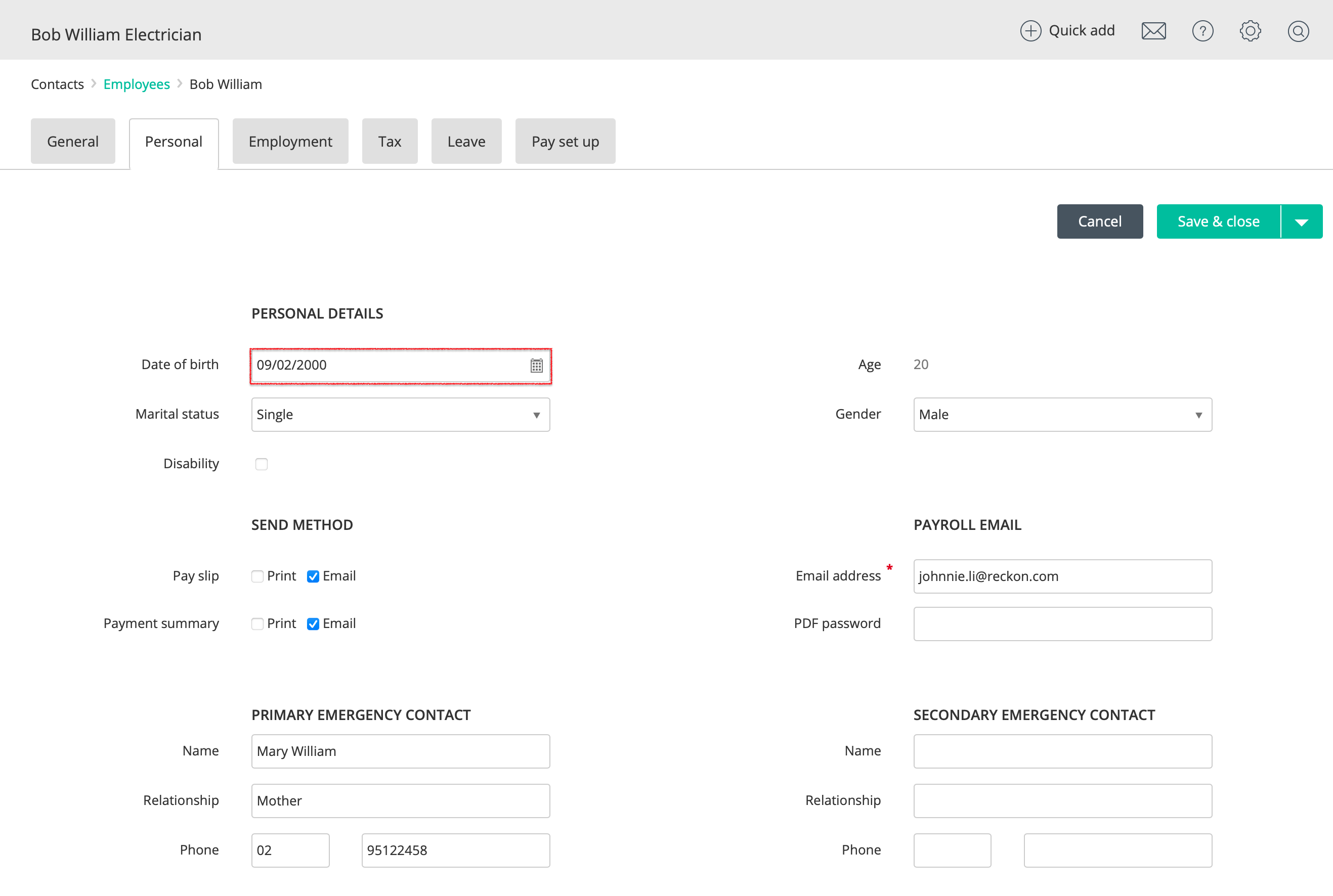Click the Bob William breadcrumb text
This screenshot has width=1333, height=896.
point(226,84)
